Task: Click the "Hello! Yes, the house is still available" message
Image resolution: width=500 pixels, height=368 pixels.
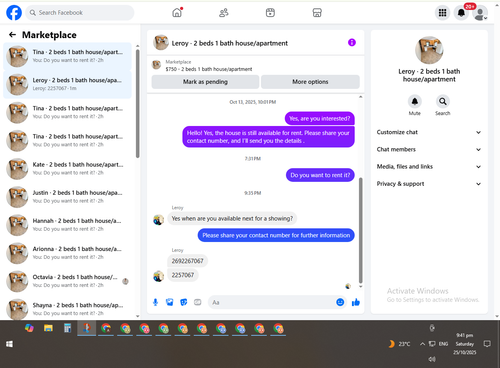Action: (x=268, y=137)
